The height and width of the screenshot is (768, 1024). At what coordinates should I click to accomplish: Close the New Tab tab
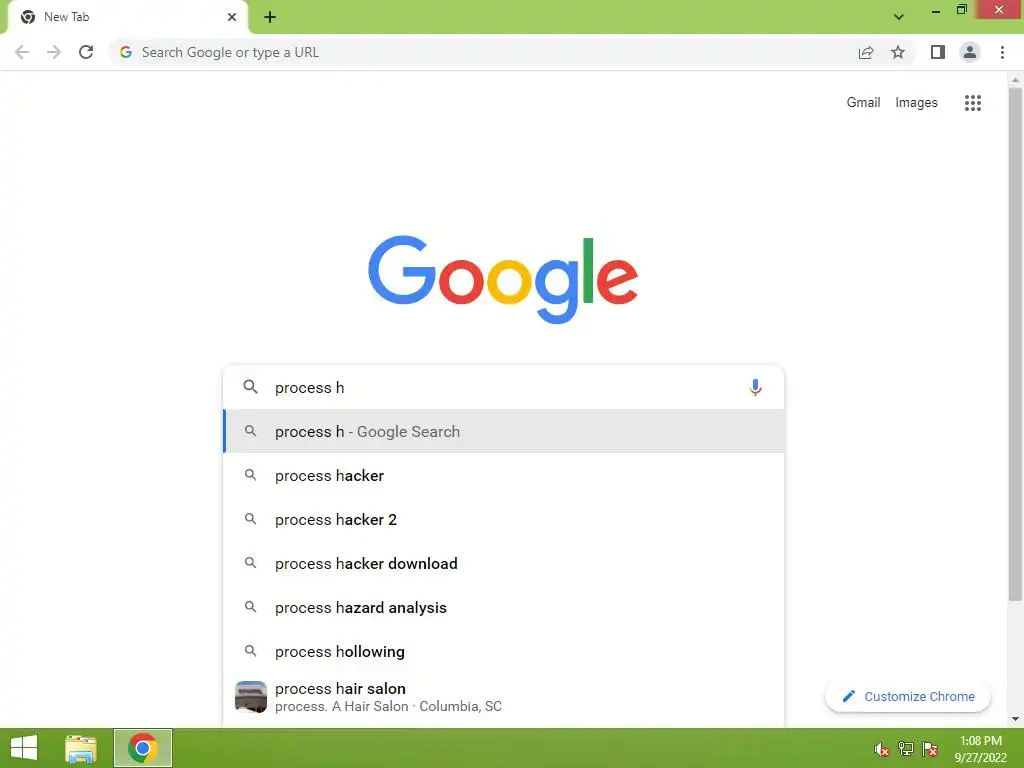pos(232,17)
